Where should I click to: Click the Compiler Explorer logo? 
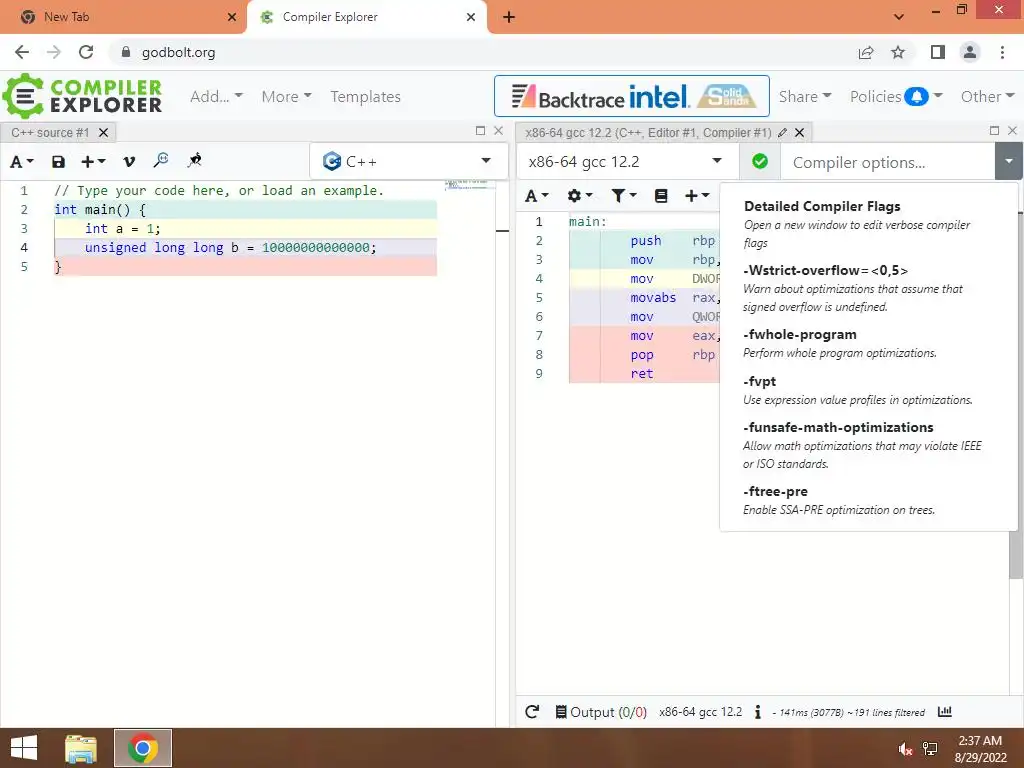82,96
